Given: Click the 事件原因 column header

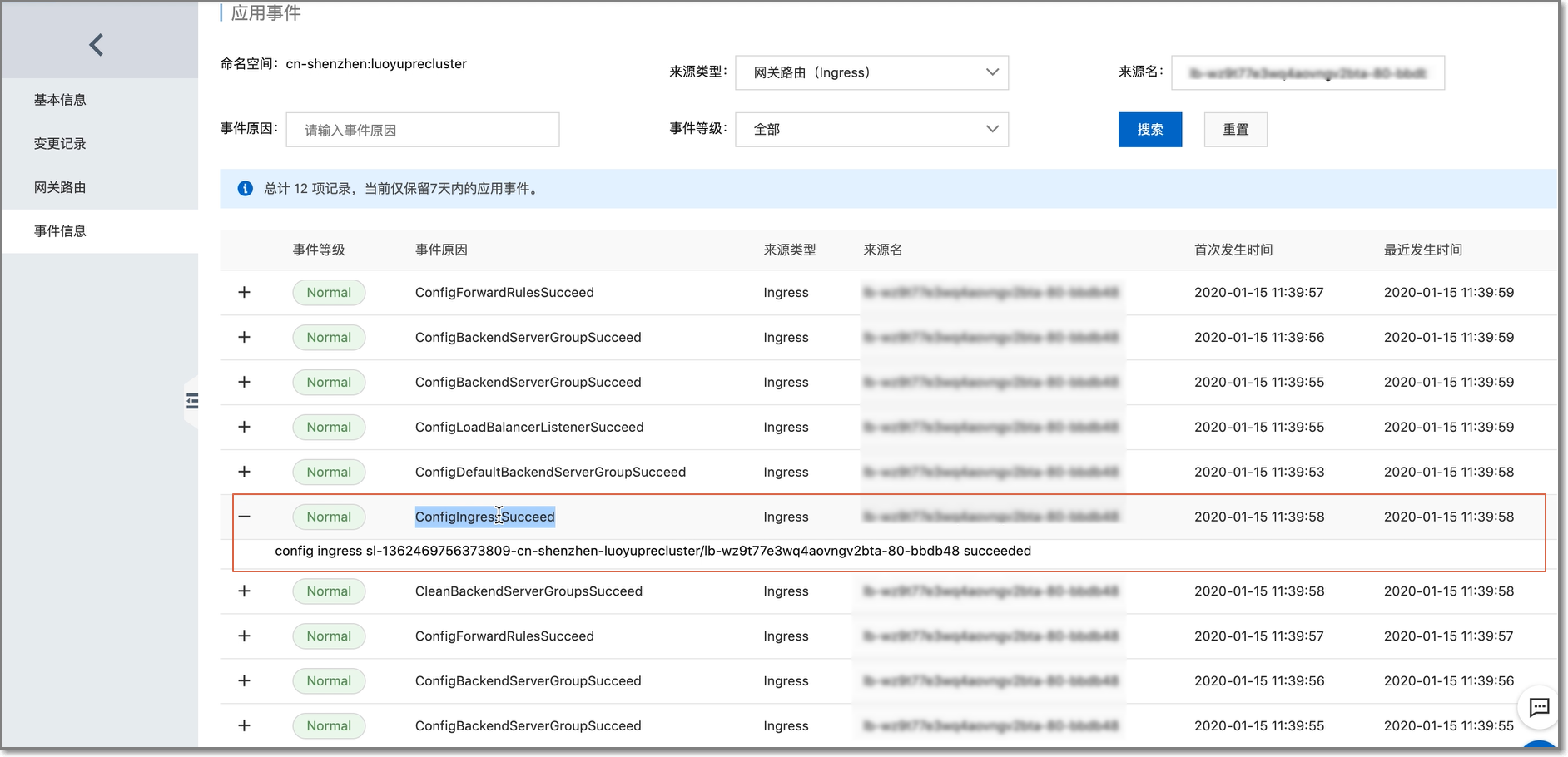Looking at the screenshot, I should [x=441, y=250].
